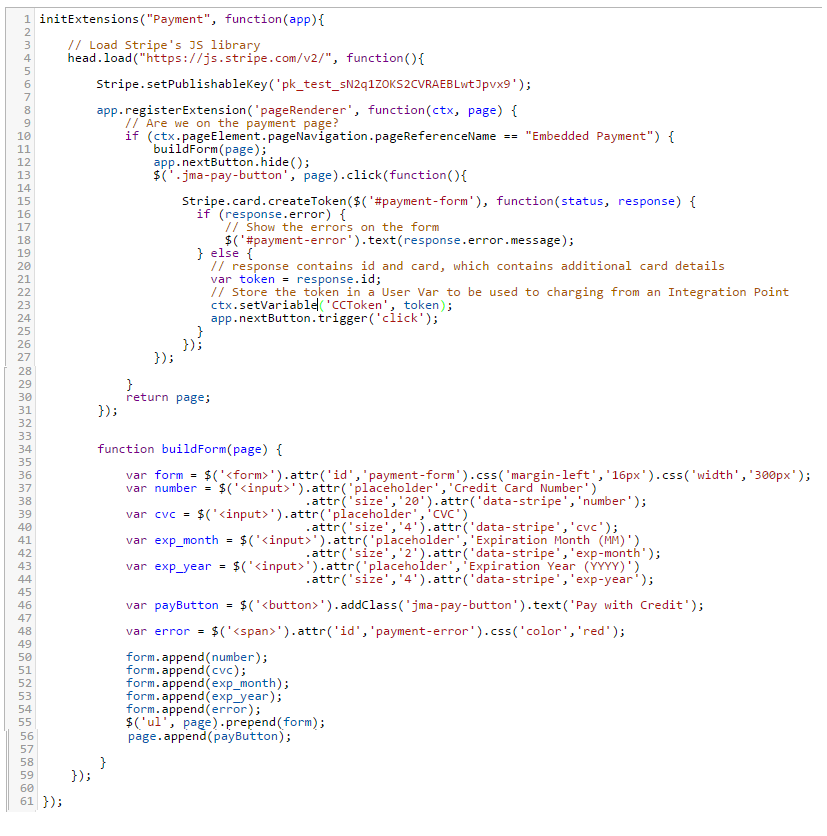Click the 'exp-year' string on line 44

(604, 580)
